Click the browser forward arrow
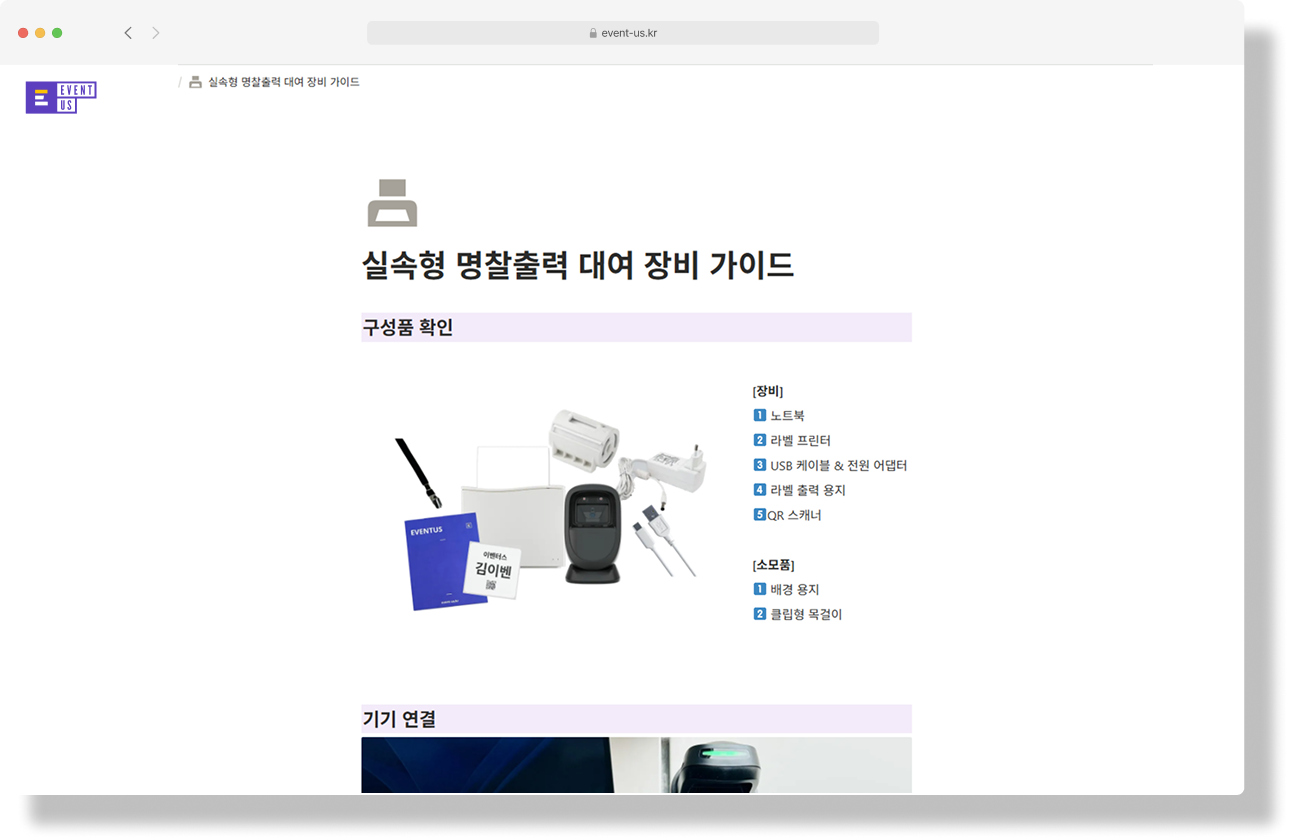 tap(156, 32)
